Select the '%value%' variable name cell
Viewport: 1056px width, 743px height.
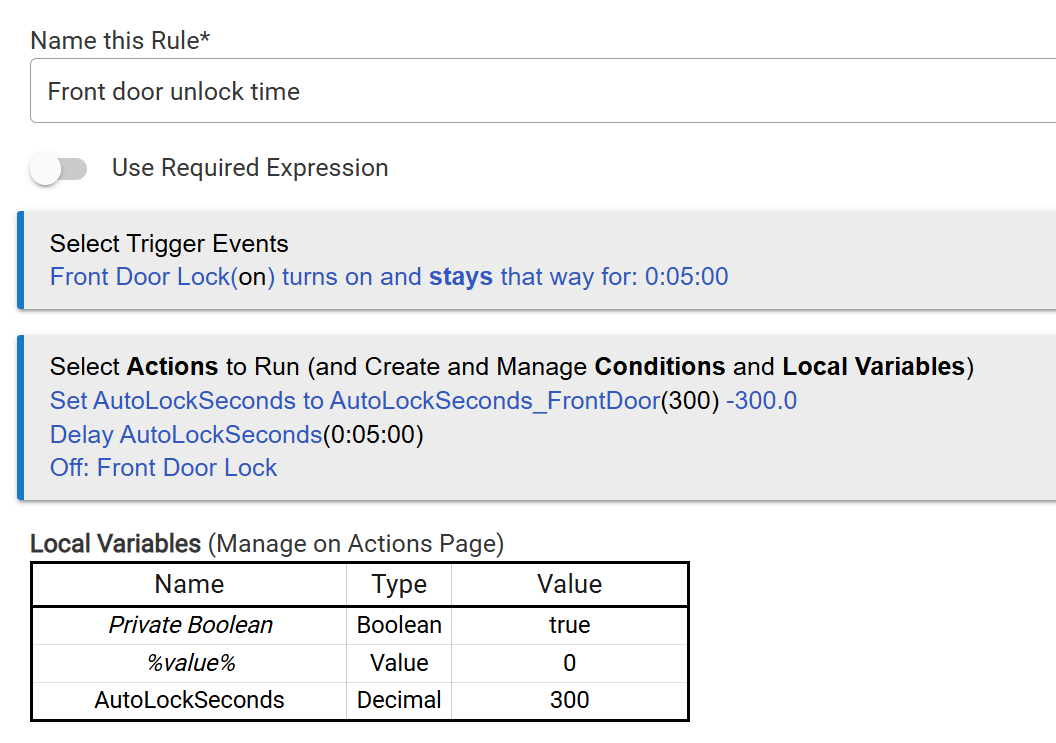[x=189, y=664]
